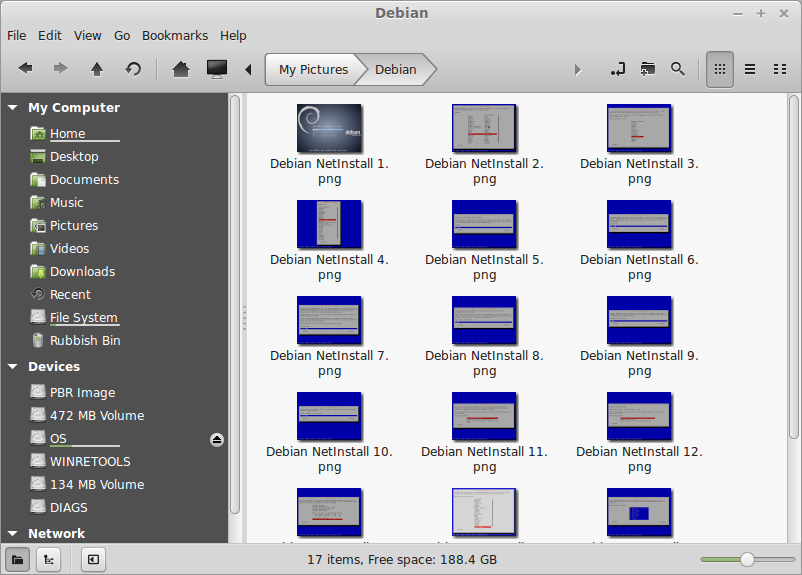Select Debian NetInstall 2.png thumbnail
The width and height of the screenshot is (802, 575).
tap(484, 128)
